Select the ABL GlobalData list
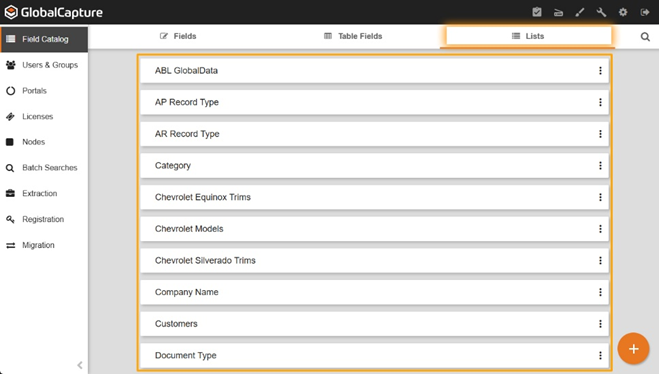 (x=374, y=71)
